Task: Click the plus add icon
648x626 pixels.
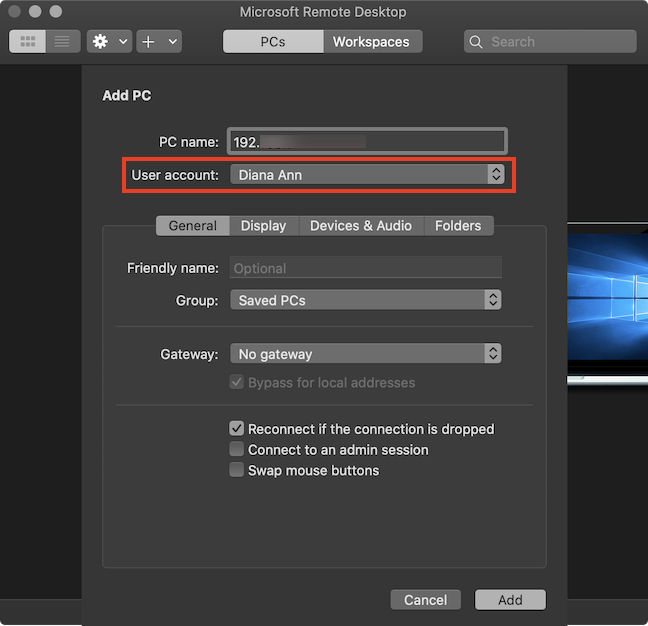Action: [x=148, y=41]
